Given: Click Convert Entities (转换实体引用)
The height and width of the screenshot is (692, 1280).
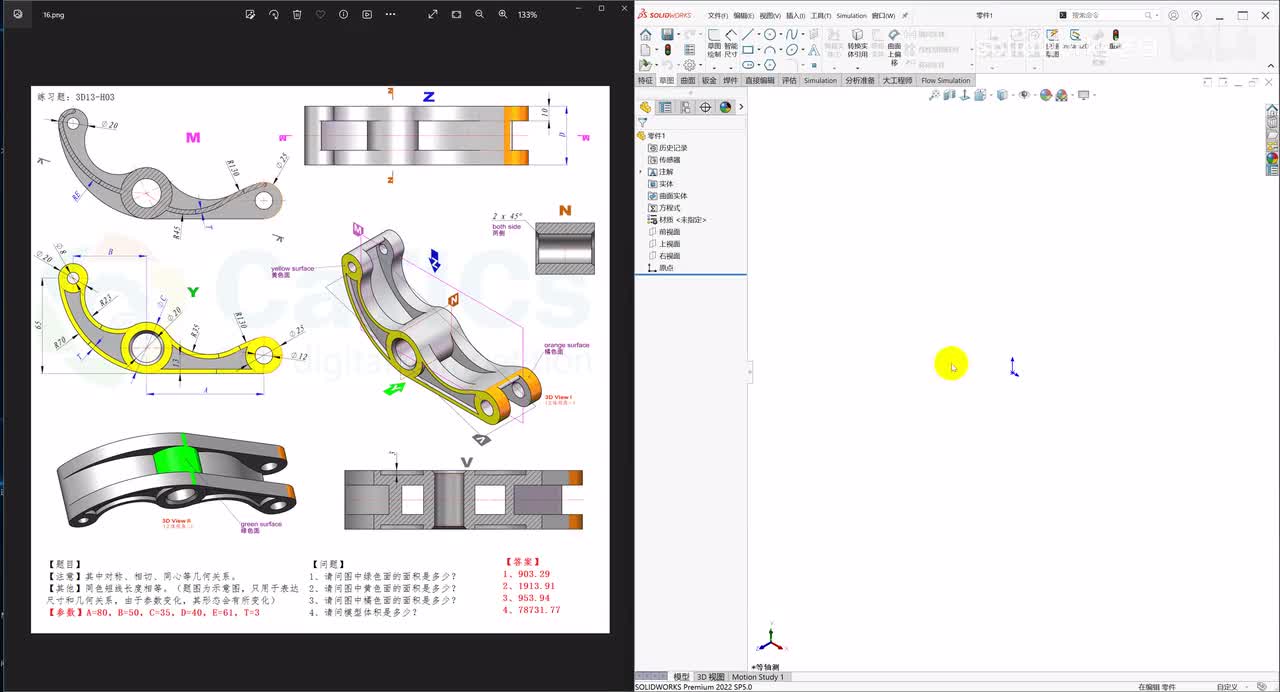Looking at the screenshot, I should click(857, 43).
